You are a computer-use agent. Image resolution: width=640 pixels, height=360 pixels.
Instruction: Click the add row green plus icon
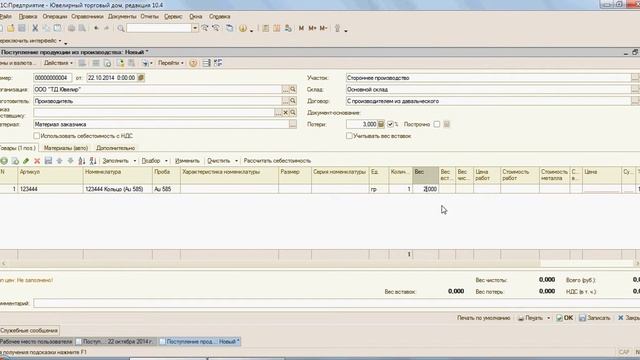(4, 161)
